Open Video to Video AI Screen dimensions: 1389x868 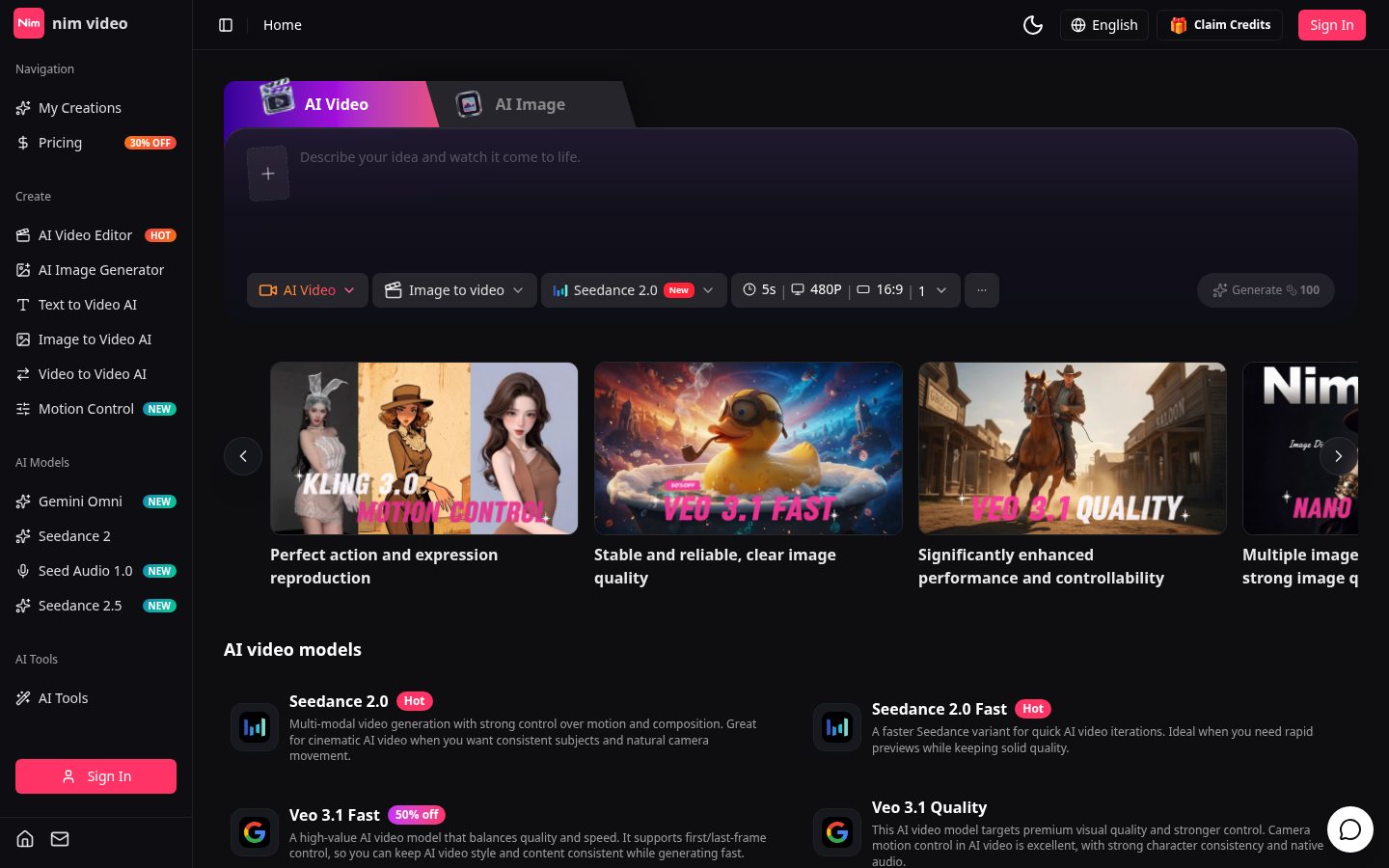click(x=95, y=374)
